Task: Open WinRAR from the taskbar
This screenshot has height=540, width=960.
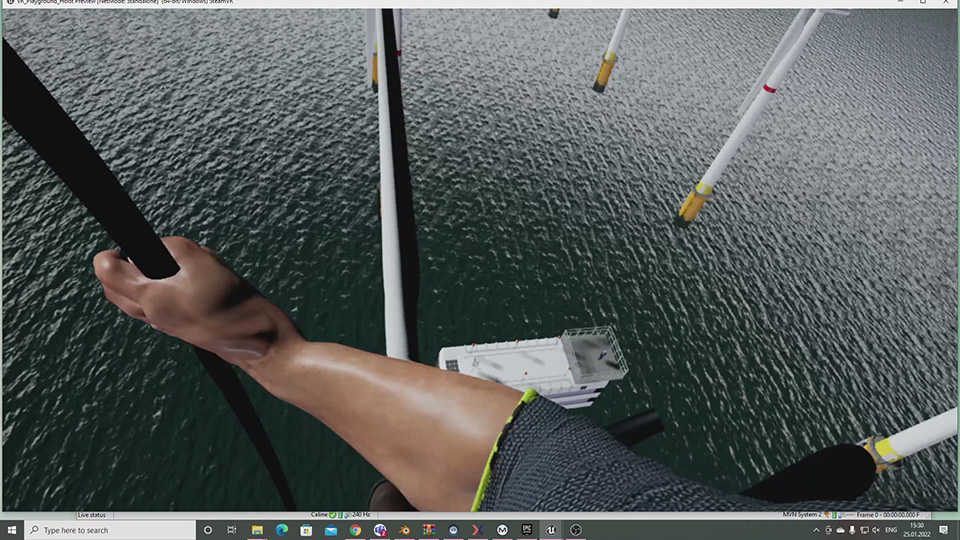Action: click(429, 530)
